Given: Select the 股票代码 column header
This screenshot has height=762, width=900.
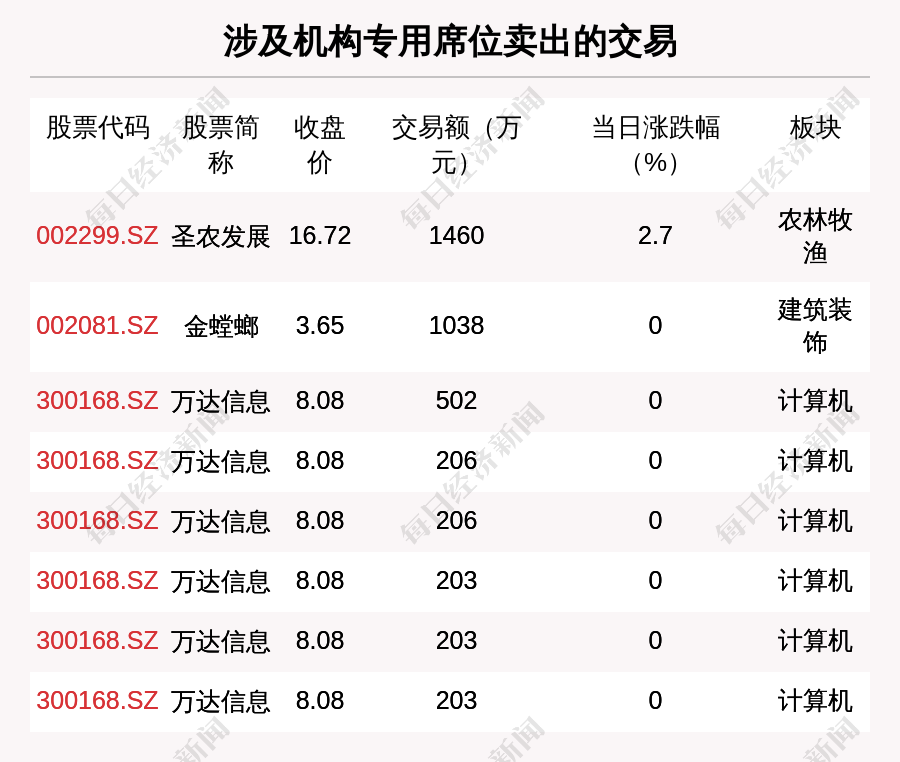Looking at the screenshot, I should click(x=98, y=127).
